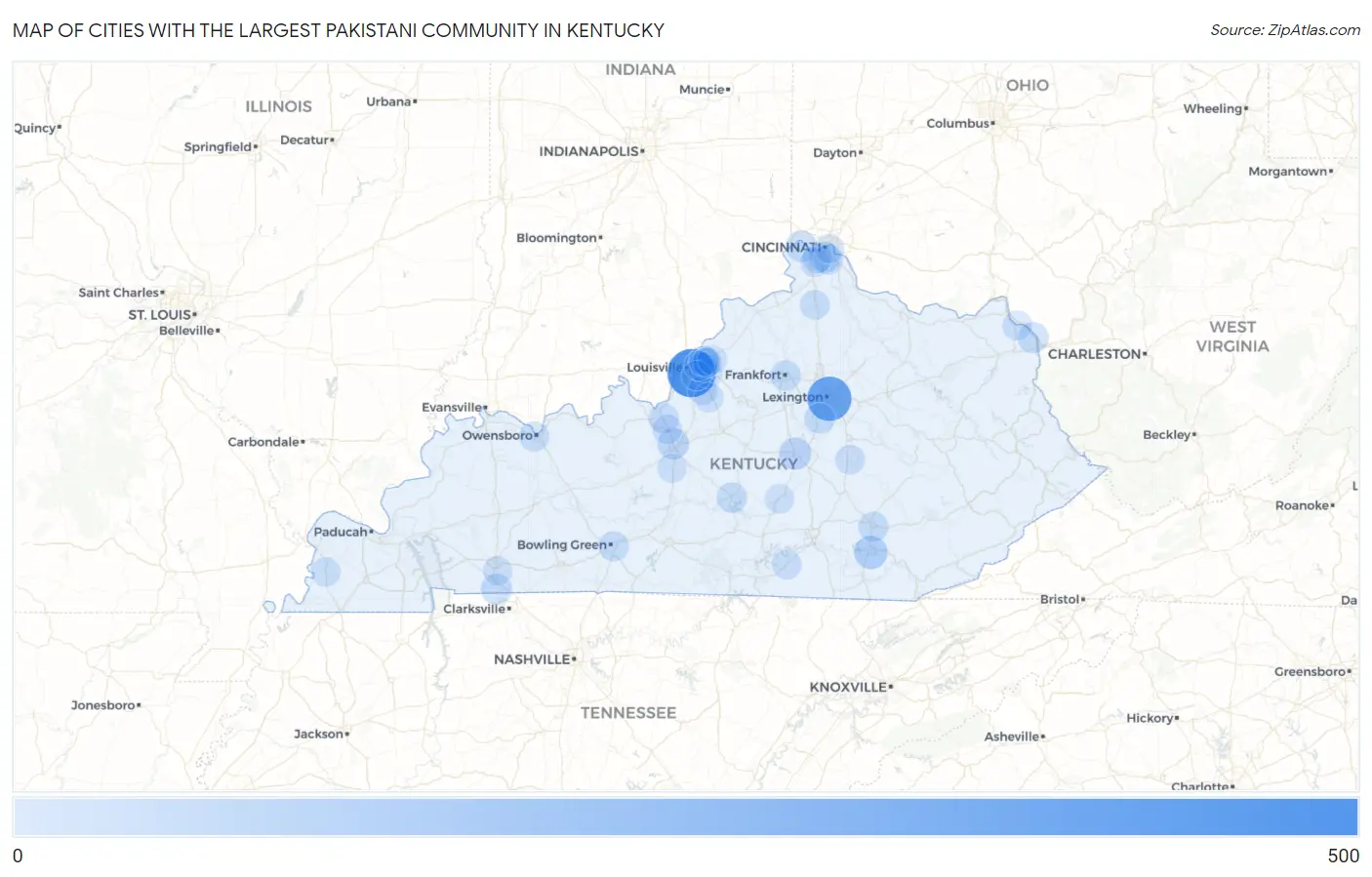Viewport: 1372px width, 877px height.
Task: Click the Morgantown city label
Action: tap(1288, 172)
